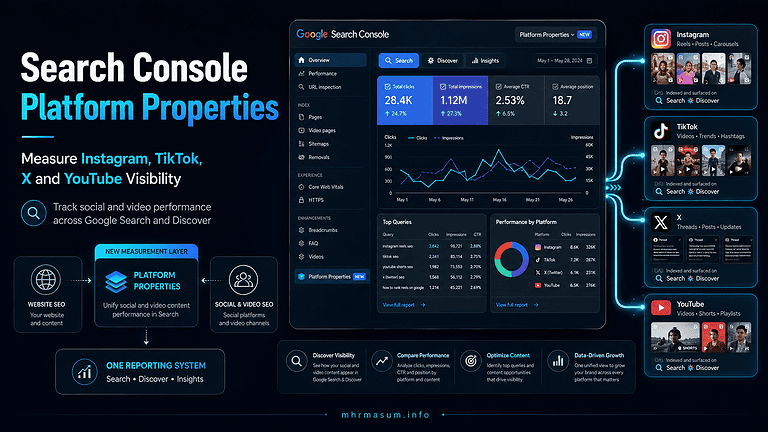Click the lock icon beside HTTPS
The image size is (768, 432).
coord(301,200)
